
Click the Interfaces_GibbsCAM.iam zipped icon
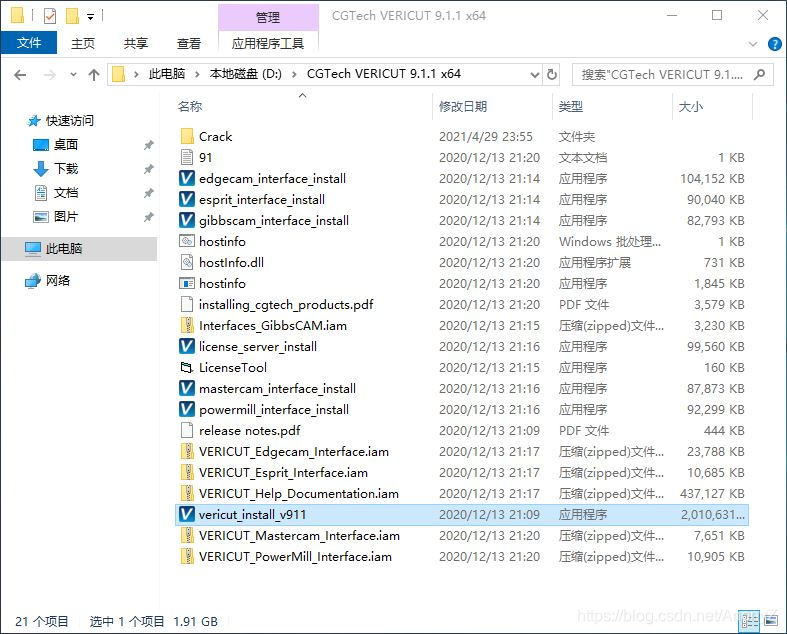[x=187, y=326]
